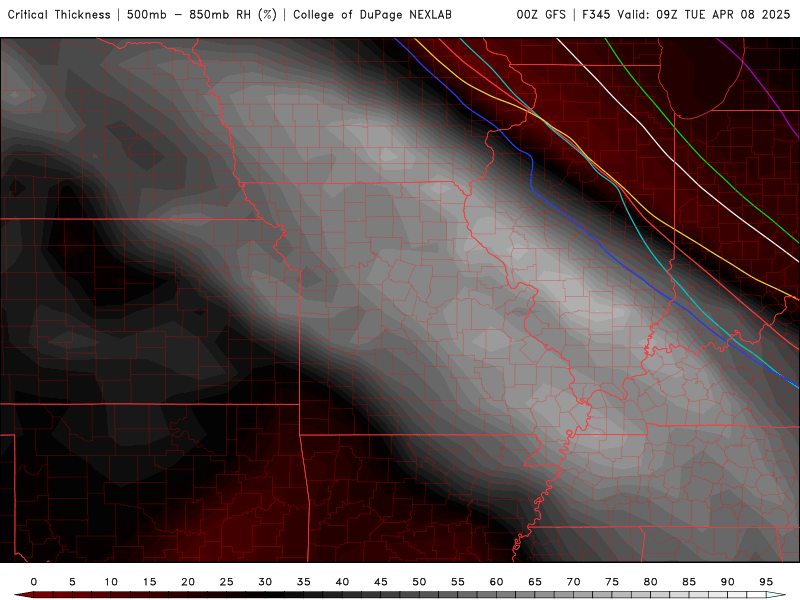The height and width of the screenshot is (600, 800).
Task: Click the 40 value on the color scale
Action: (342, 582)
